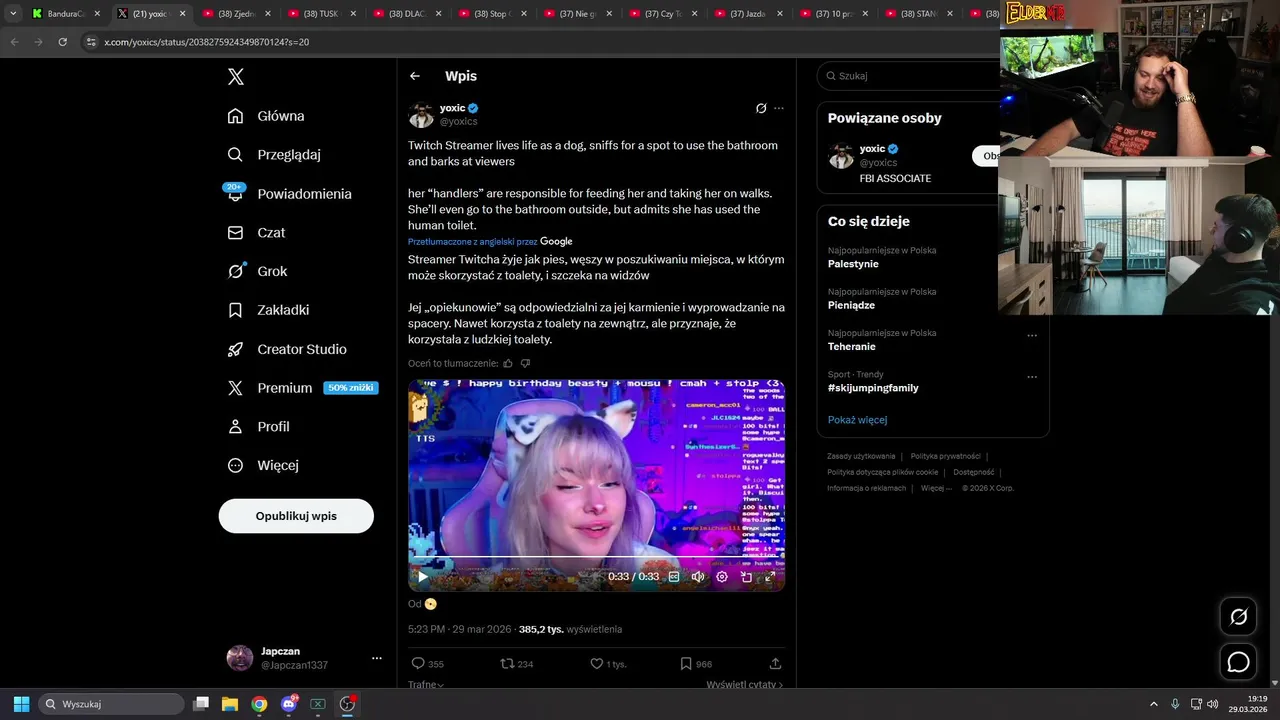Click Przetłumaczone z angielskiego przez link

(490, 242)
